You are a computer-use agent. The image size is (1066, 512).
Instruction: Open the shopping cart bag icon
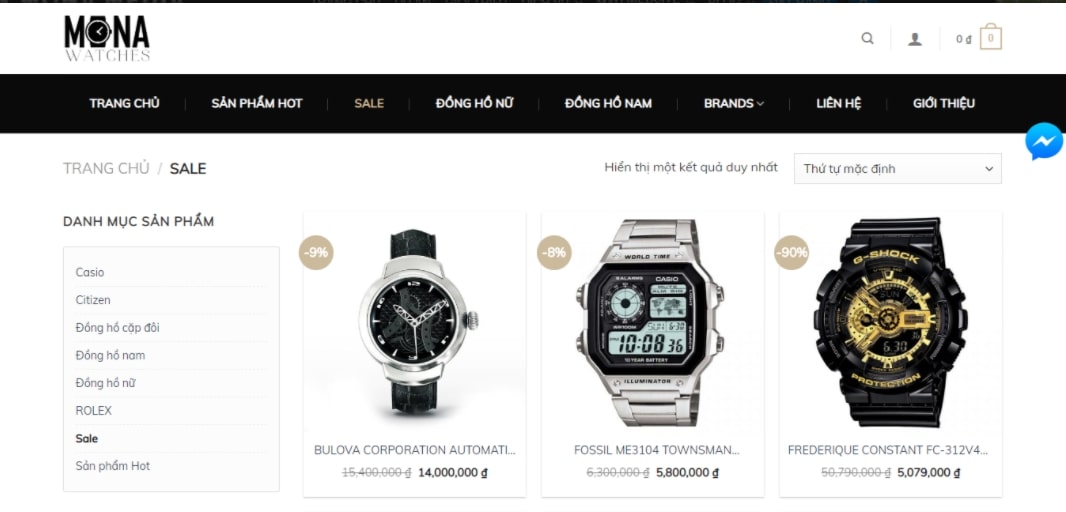pos(991,37)
